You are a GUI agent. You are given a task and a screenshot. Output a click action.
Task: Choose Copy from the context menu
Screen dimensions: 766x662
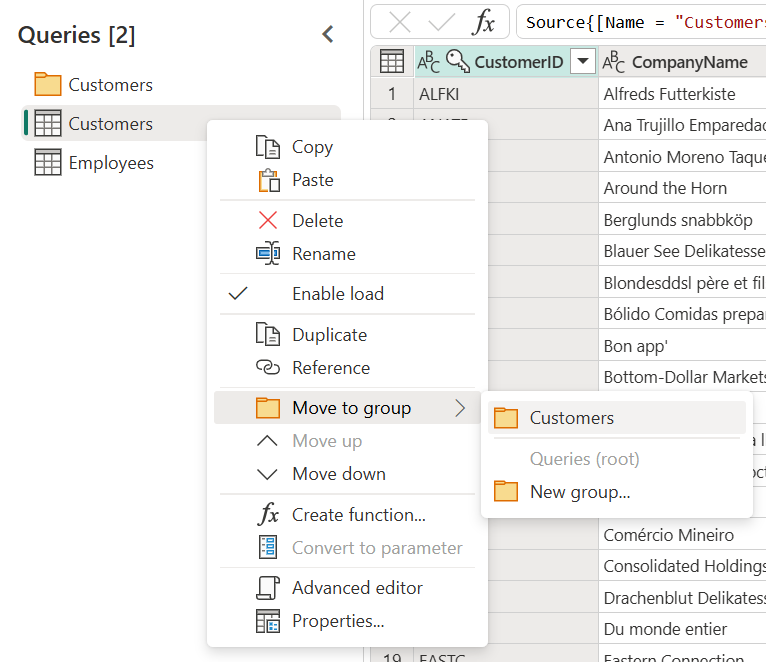347,147
